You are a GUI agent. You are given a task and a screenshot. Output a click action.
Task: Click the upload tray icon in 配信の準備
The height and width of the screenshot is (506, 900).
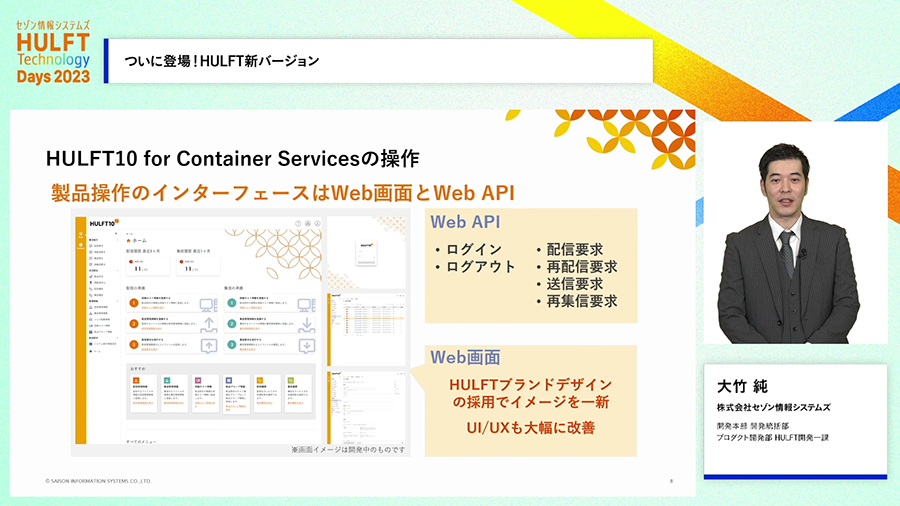pos(209,324)
